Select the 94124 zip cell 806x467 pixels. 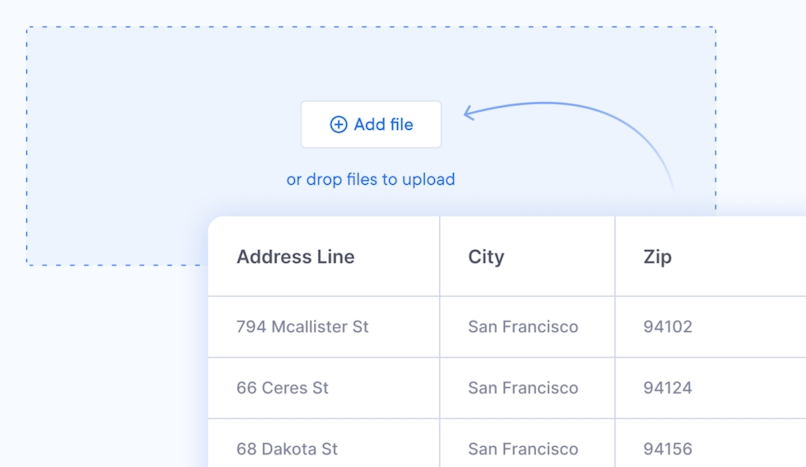(x=668, y=388)
